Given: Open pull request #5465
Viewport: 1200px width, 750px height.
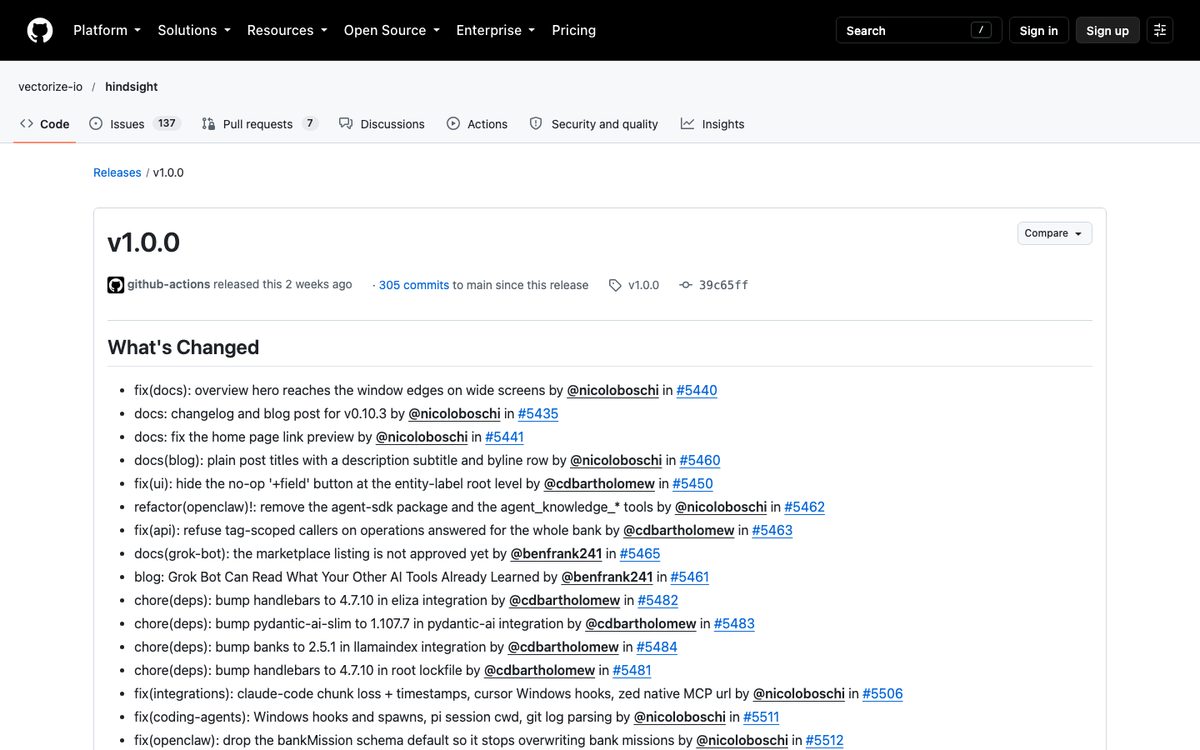Looking at the screenshot, I should pos(640,553).
